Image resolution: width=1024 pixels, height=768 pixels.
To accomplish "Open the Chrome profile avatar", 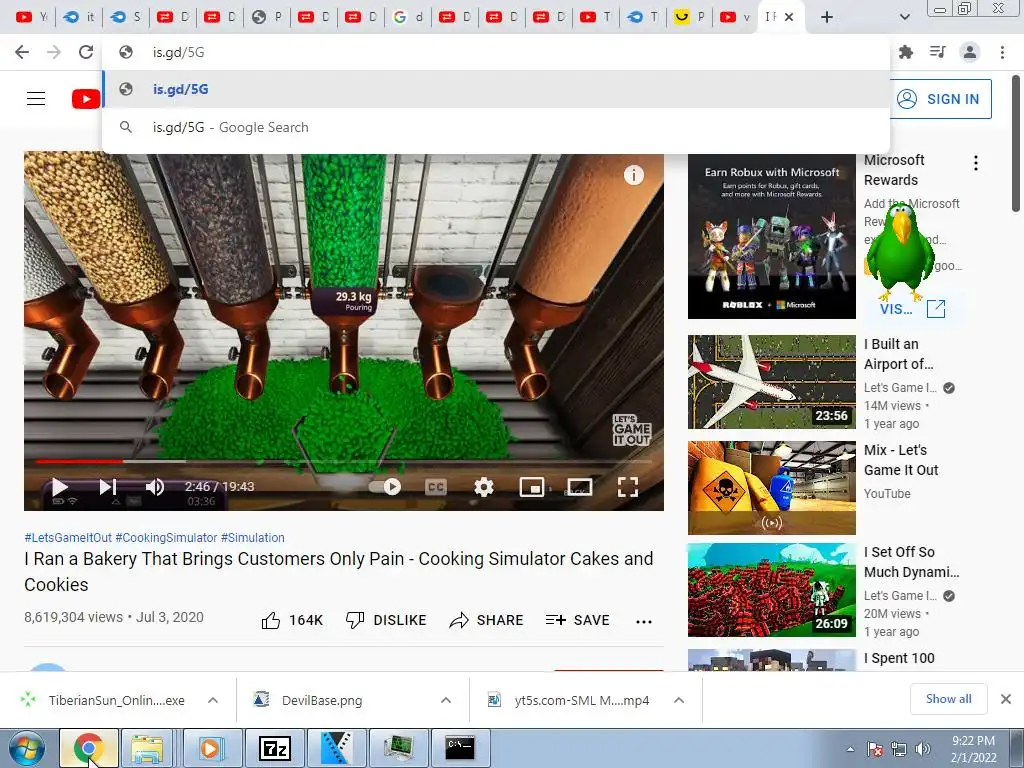I will pyautogui.click(x=970, y=52).
